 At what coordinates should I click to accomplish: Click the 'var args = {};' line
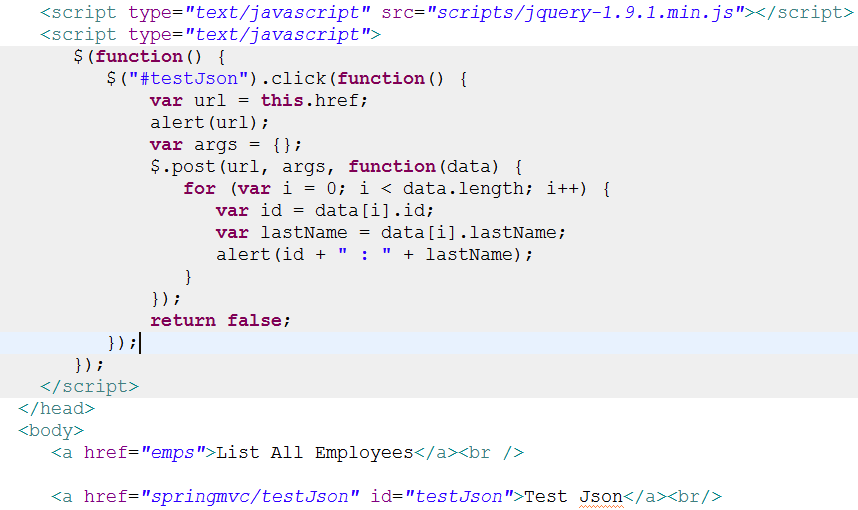pos(225,145)
